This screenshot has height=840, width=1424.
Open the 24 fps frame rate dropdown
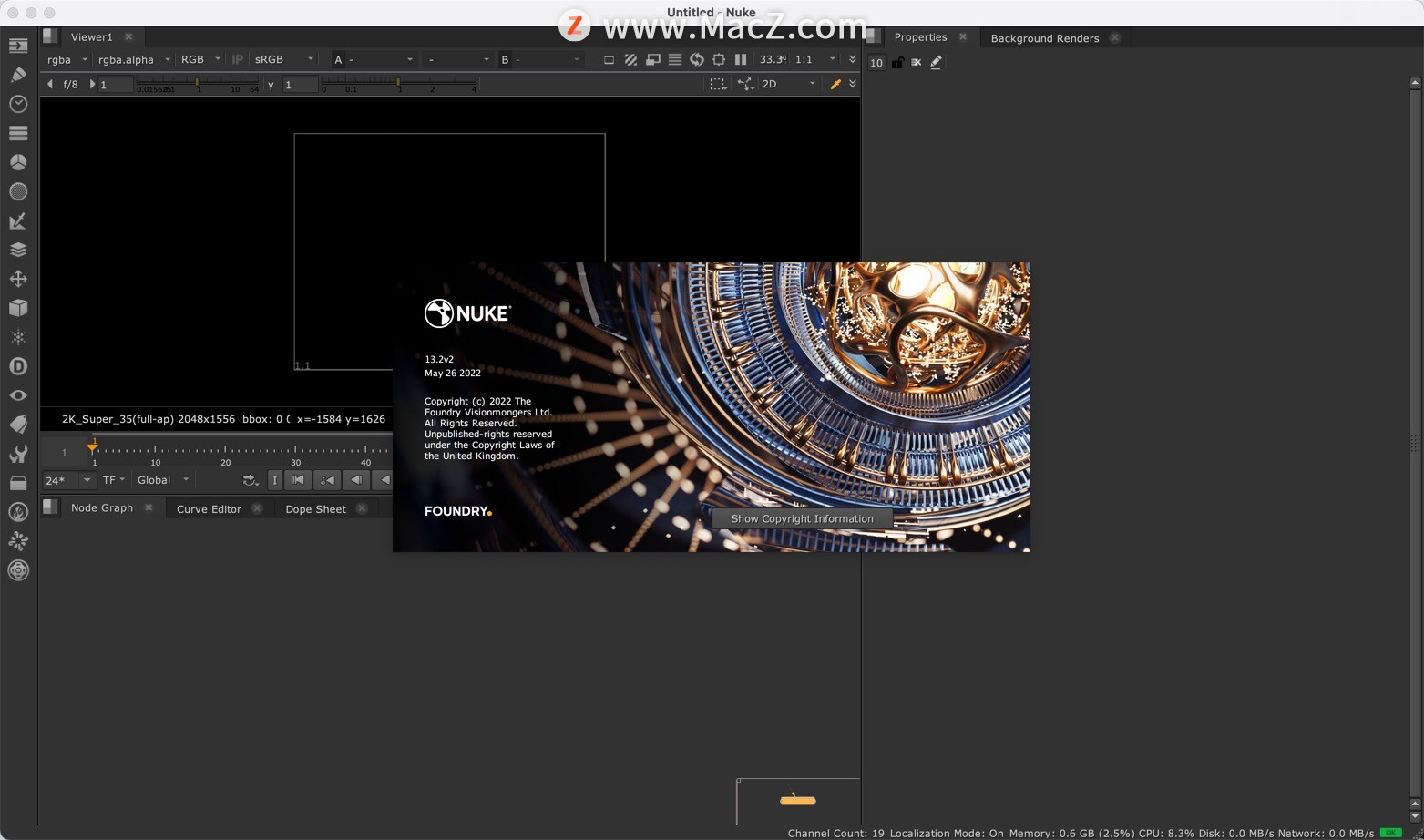click(x=66, y=480)
